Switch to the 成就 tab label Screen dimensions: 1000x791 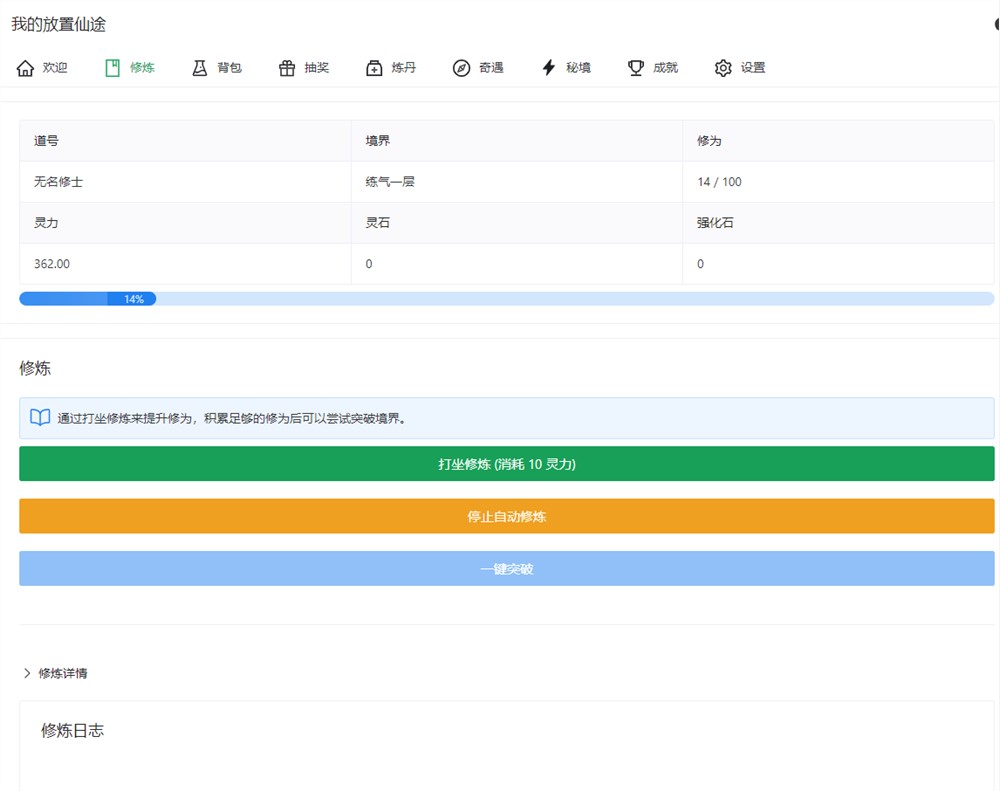[x=665, y=68]
